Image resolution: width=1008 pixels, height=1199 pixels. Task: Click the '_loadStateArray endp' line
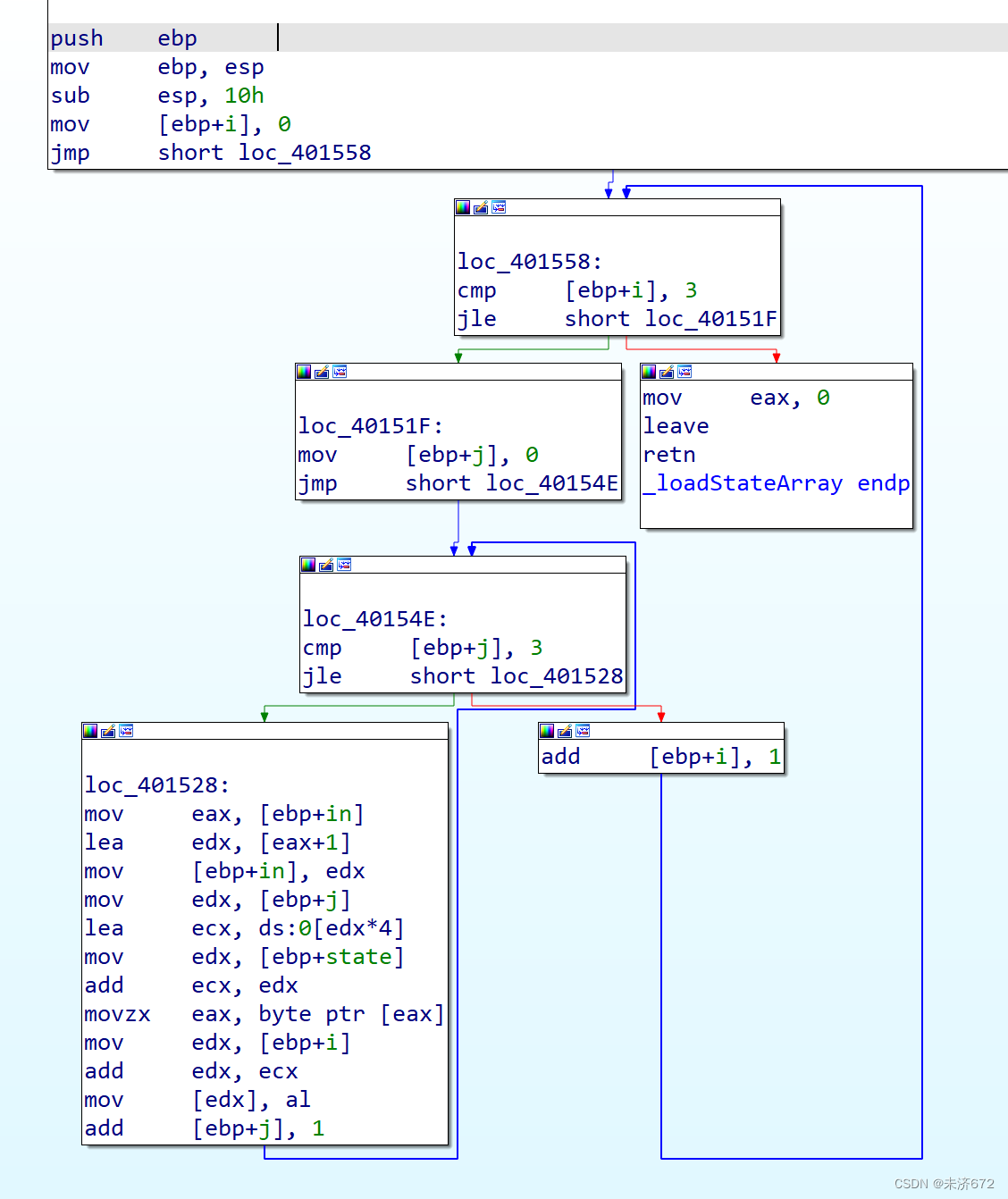tap(777, 483)
